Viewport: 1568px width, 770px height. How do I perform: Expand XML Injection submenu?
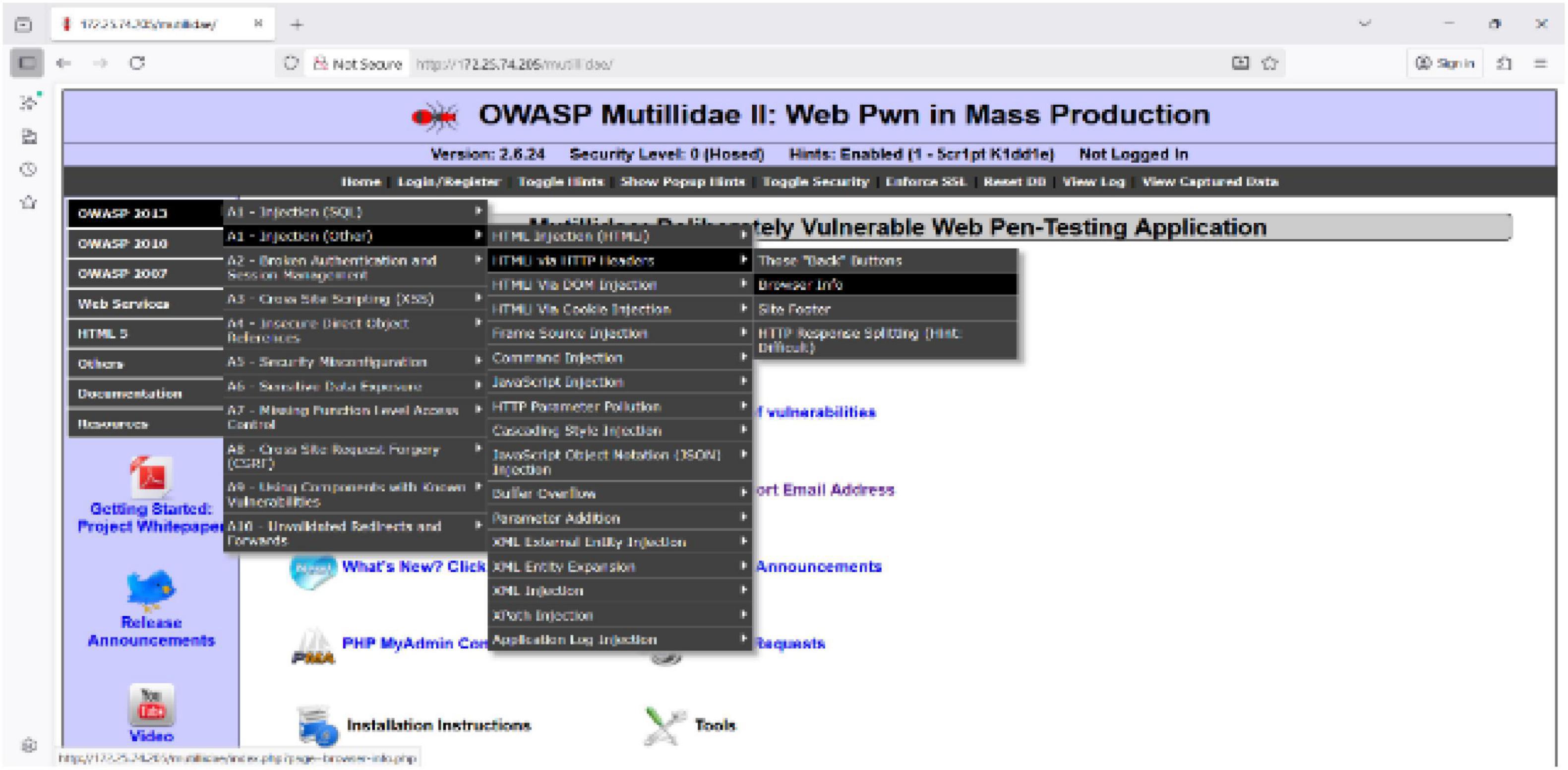[620, 591]
